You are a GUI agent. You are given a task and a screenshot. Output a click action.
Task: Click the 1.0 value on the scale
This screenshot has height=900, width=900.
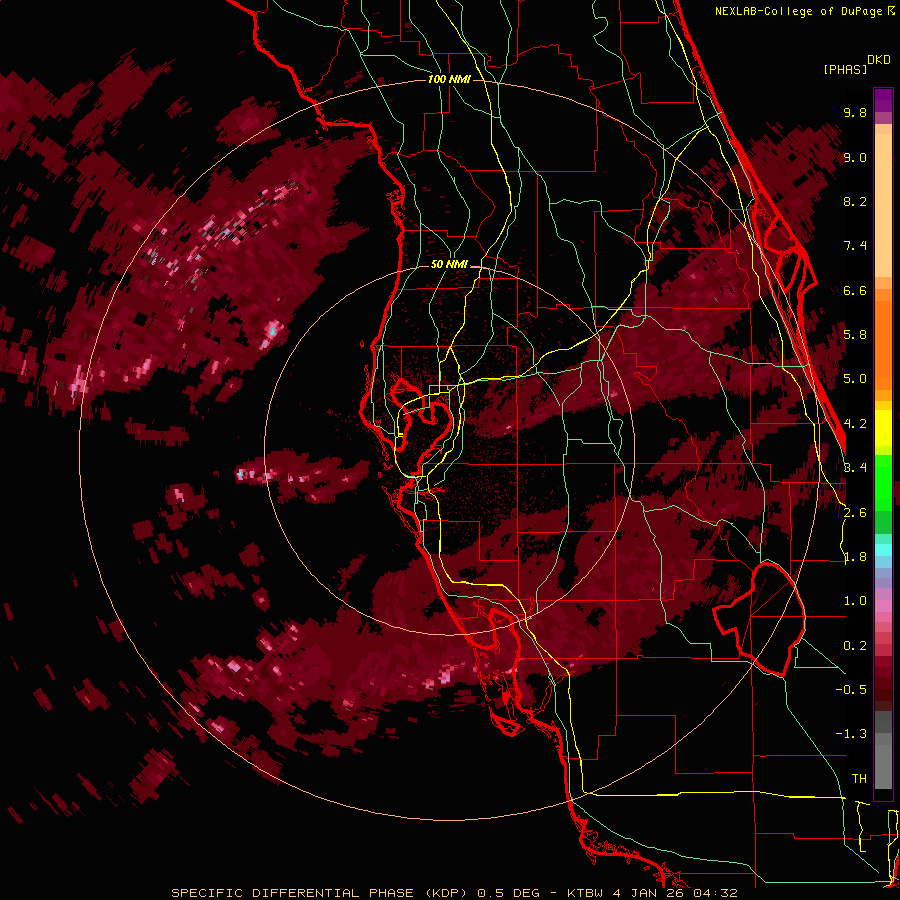click(855, 601)
